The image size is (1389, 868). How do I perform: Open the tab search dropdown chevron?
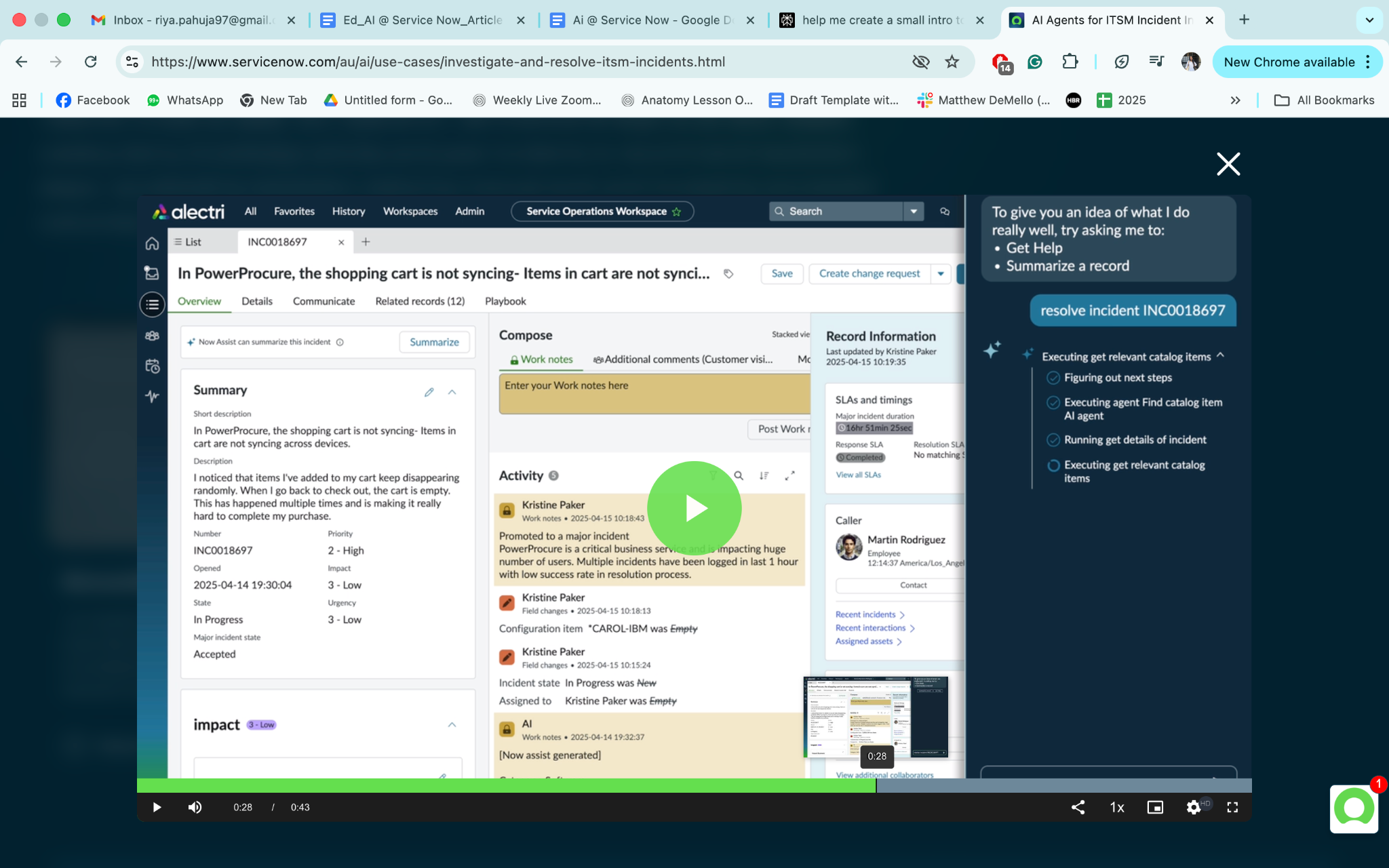1369,20
